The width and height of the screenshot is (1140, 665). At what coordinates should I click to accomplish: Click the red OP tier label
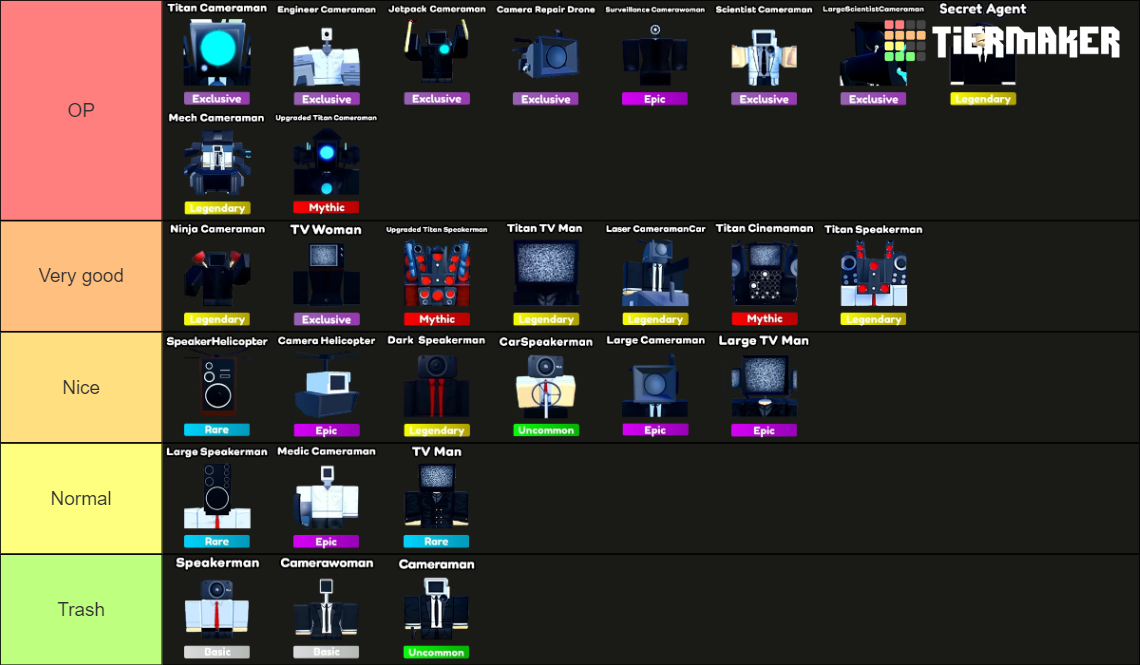[81, 110]
